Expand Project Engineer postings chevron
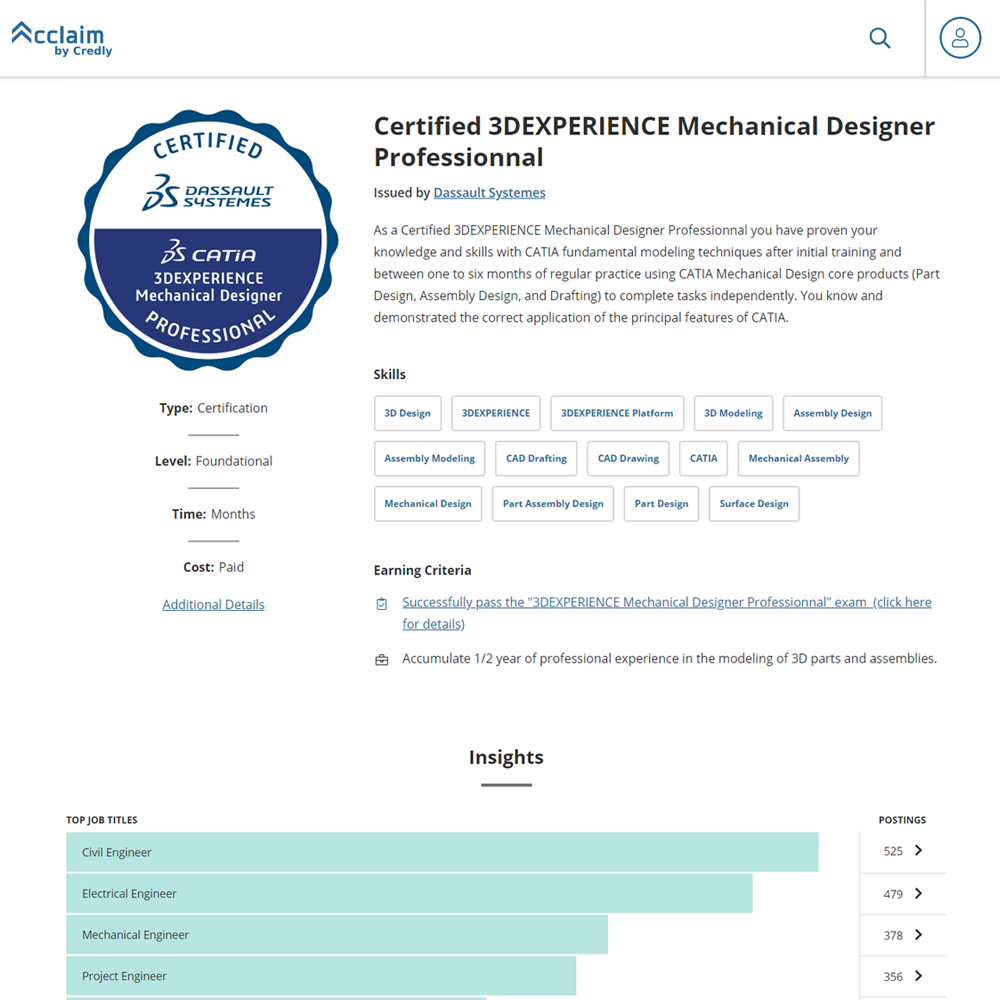The width and height of the screenshot is (1000, 1000). coord(918,976)
